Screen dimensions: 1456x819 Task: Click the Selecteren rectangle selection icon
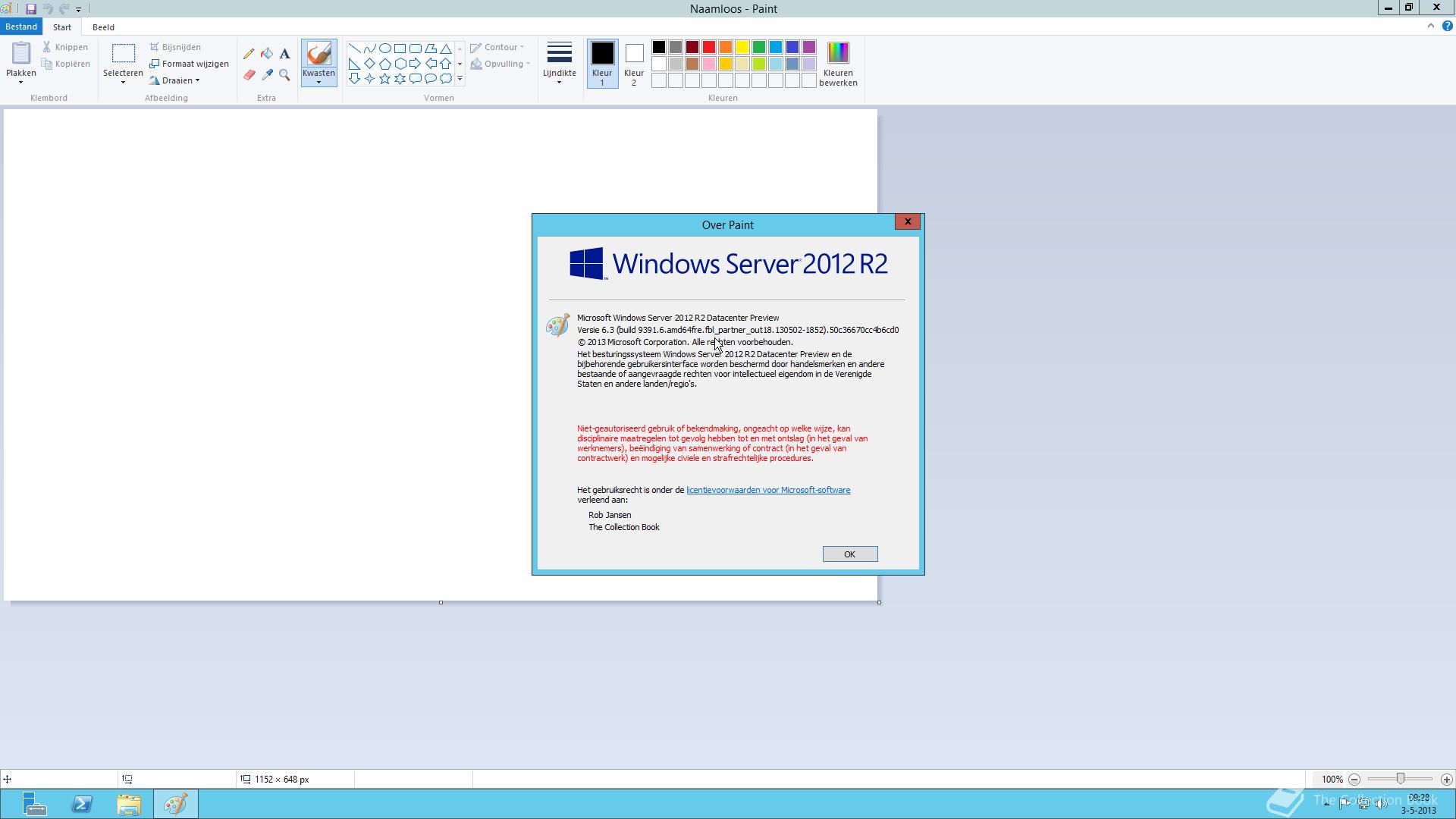tap(123, 53)
